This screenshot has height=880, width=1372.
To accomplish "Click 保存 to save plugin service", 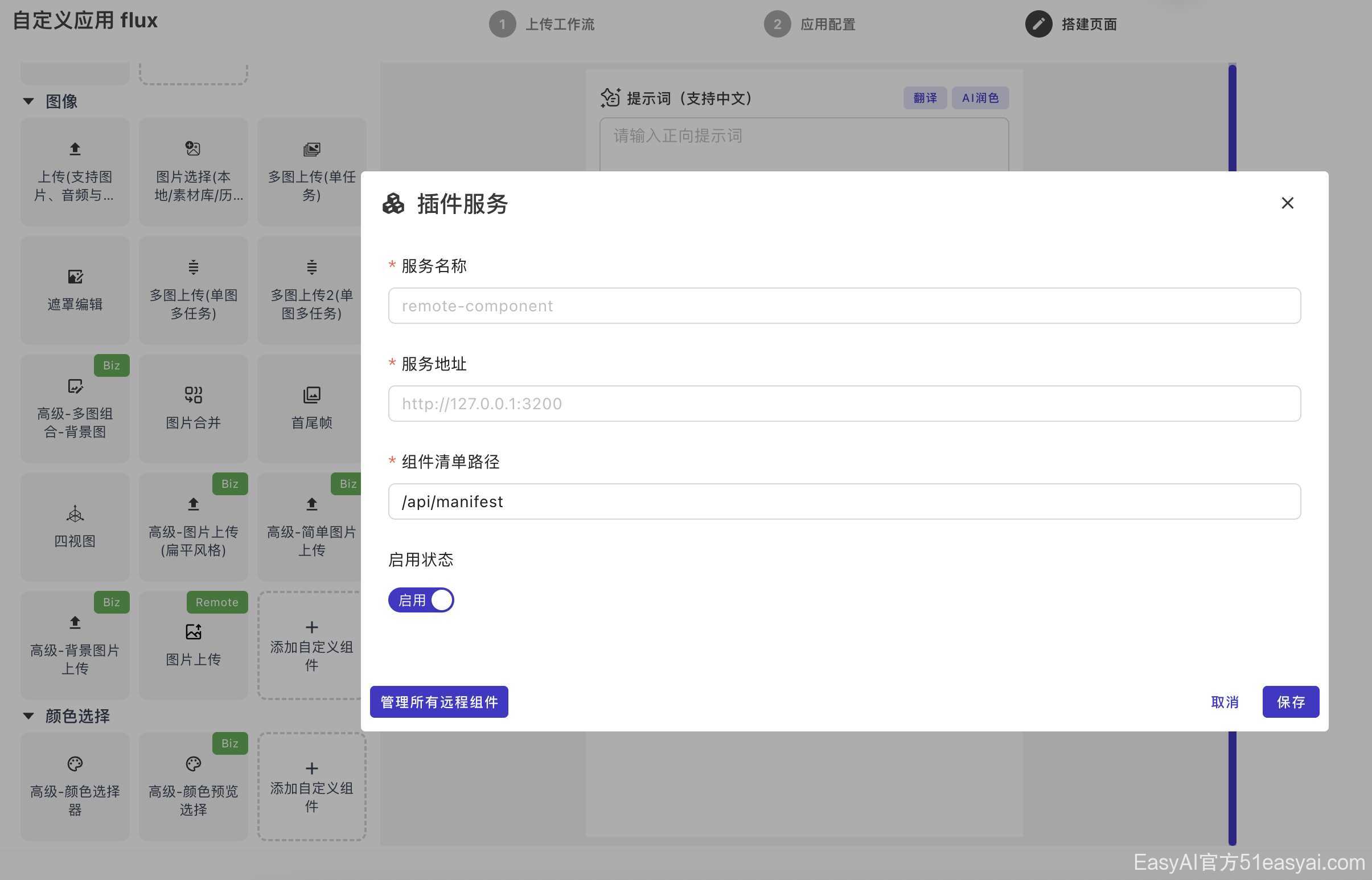I will coord(1291,702).
